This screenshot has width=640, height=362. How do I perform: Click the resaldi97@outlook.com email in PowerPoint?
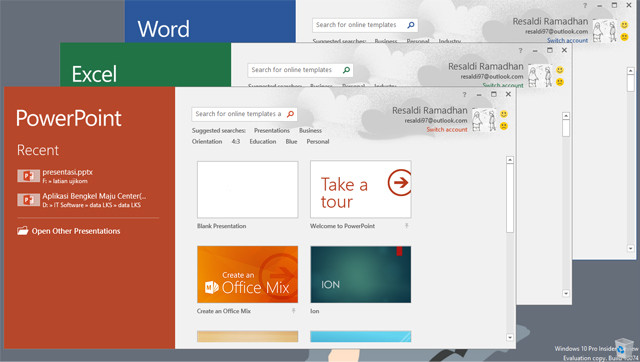coord(436,121)
